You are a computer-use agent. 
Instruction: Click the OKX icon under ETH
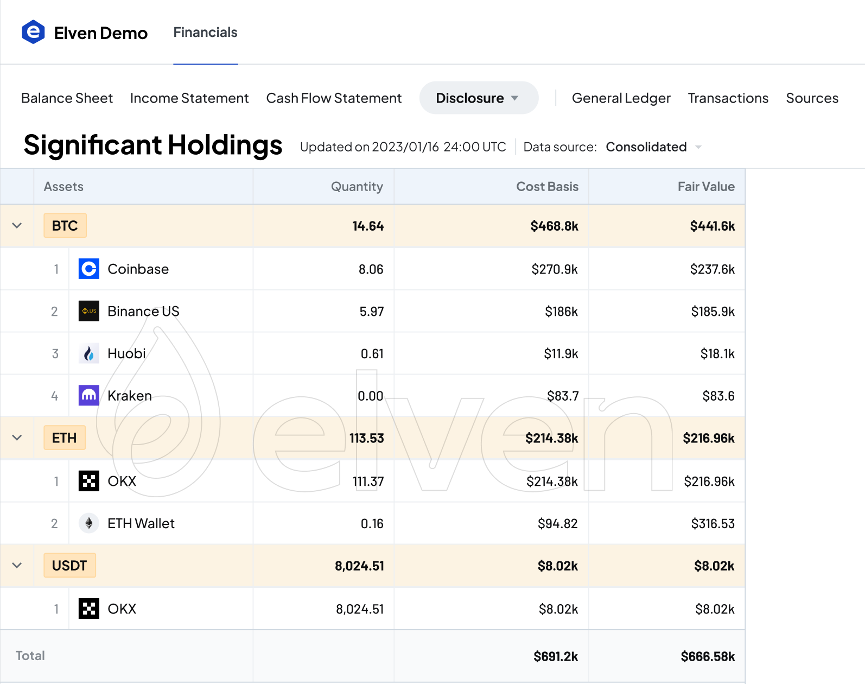(x=89, y=481)
